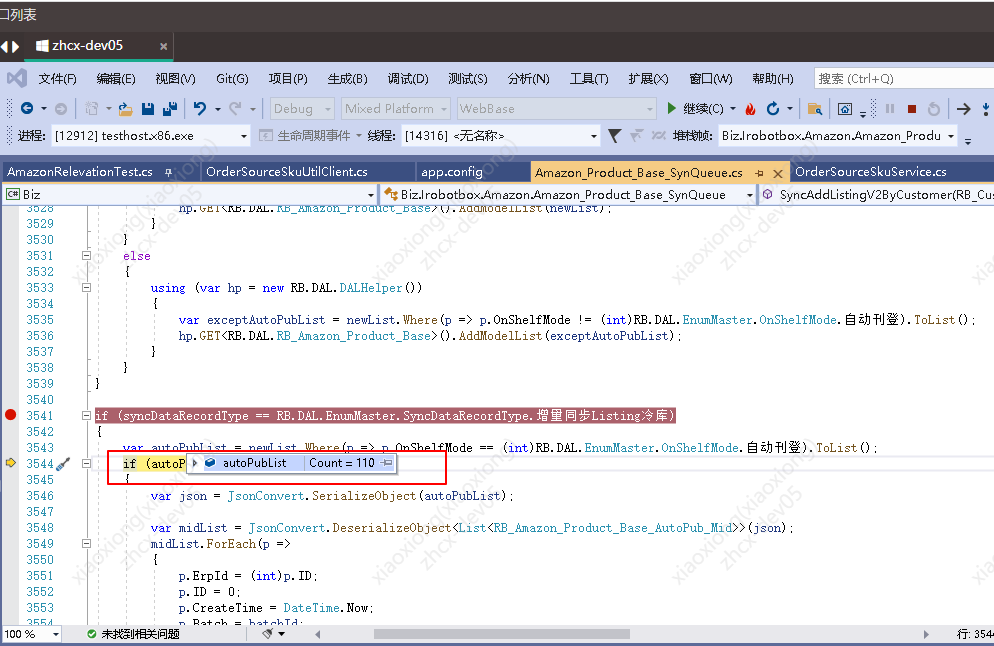Pin the AmazonRelevationTest.cs tab
The image size is (994, 646).
pyautogui.click(x=169, y=172)
